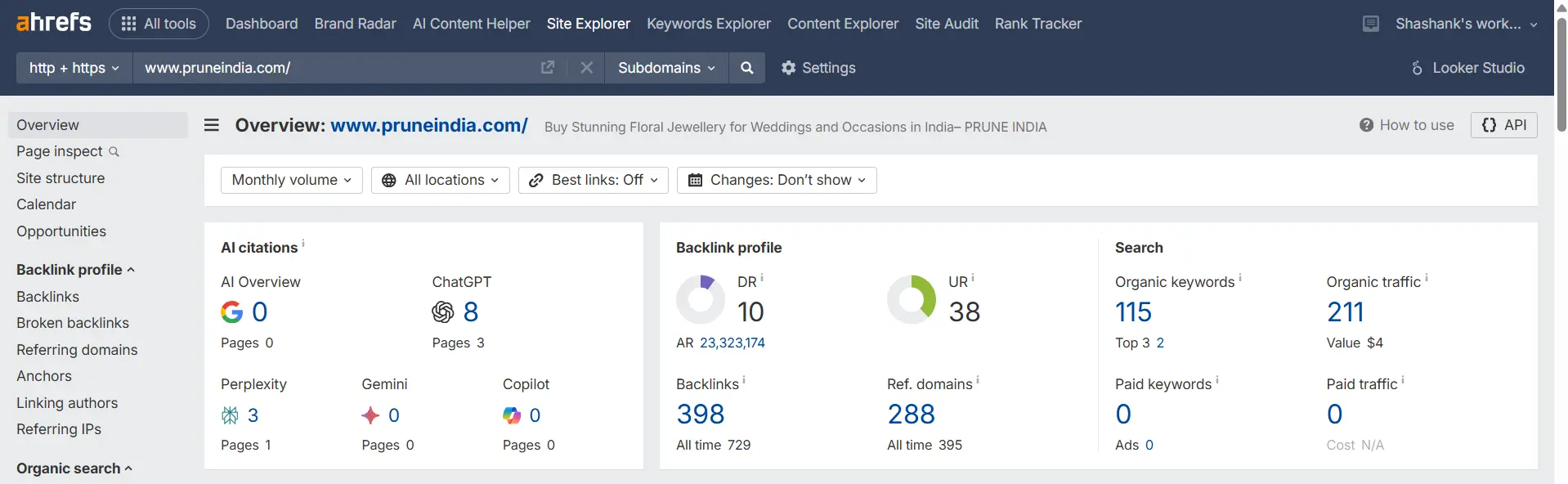Open the All locations dropdown
The height and width of the screenshot is (484, 1568).
click(x=441, y=180)
